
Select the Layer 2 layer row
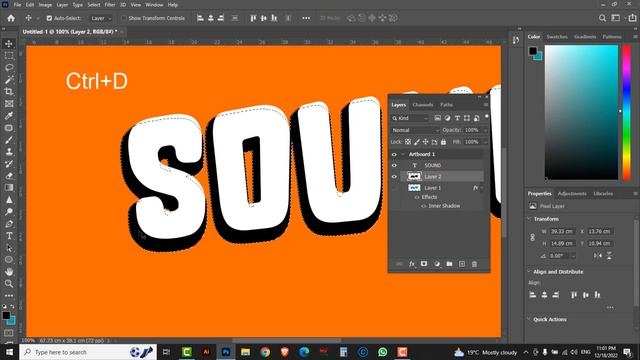(x=442, y=177)
